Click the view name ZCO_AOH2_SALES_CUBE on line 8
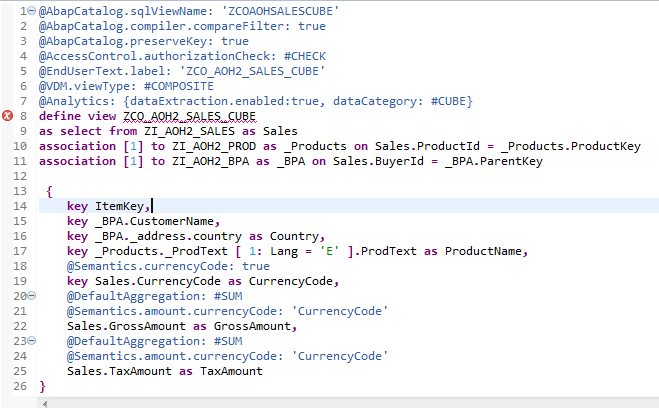 [x=189, y=116]
